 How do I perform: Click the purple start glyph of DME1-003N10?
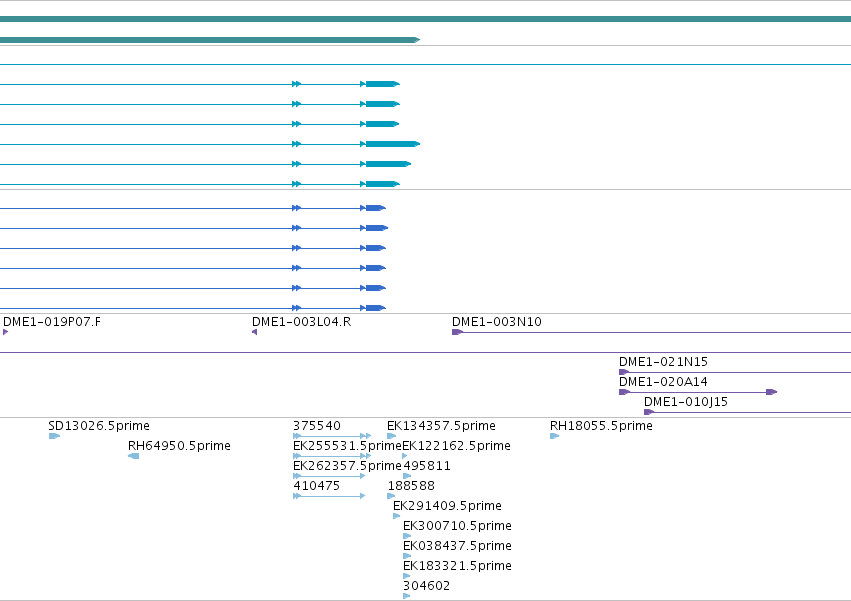click(458, 332)
